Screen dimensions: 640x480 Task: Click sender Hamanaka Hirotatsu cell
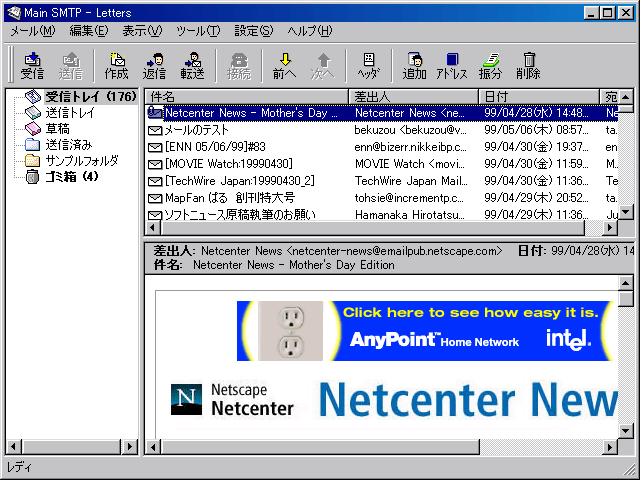coord(410,215)
